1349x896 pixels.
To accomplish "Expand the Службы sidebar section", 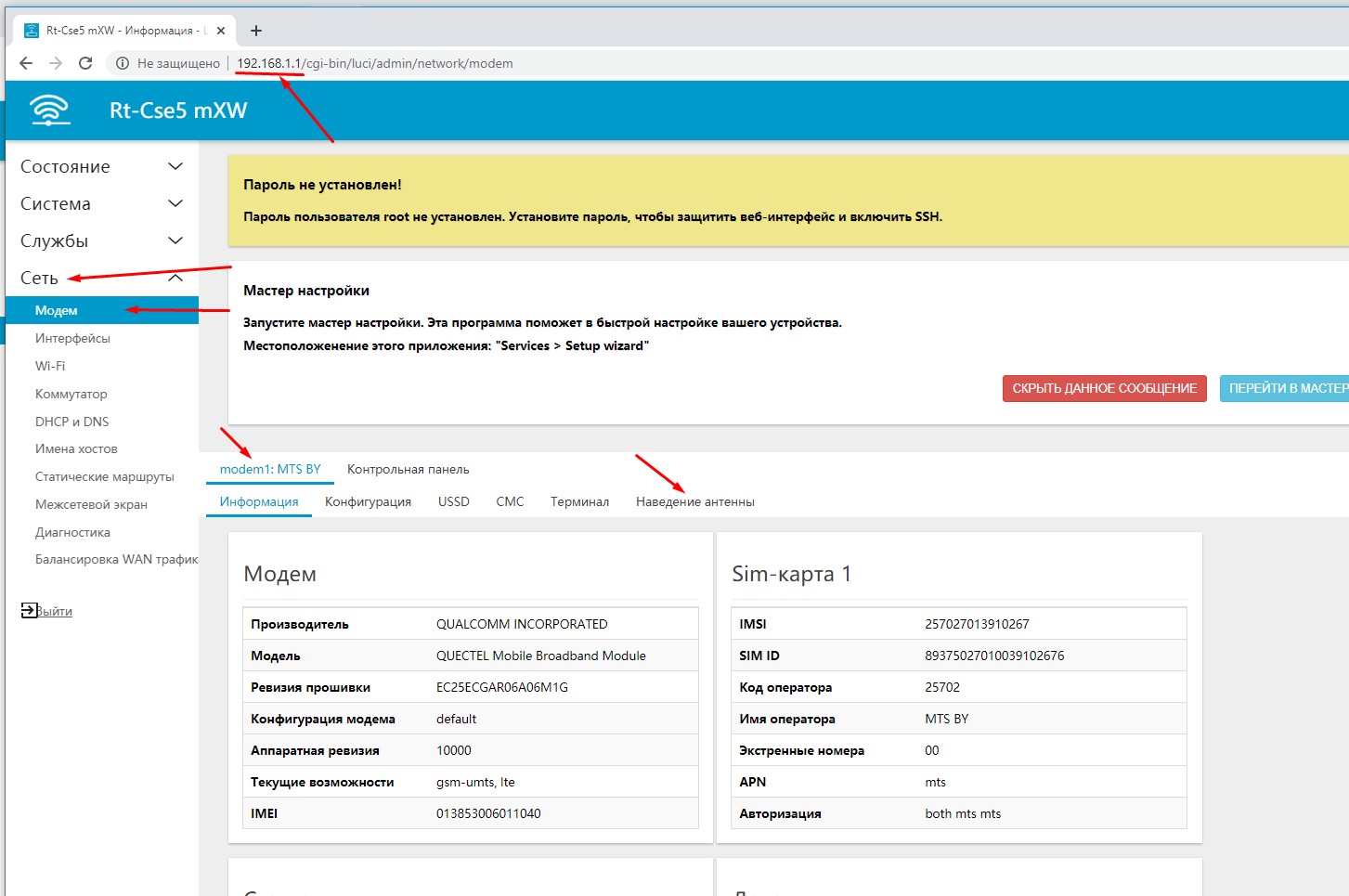I will point(101,241).
